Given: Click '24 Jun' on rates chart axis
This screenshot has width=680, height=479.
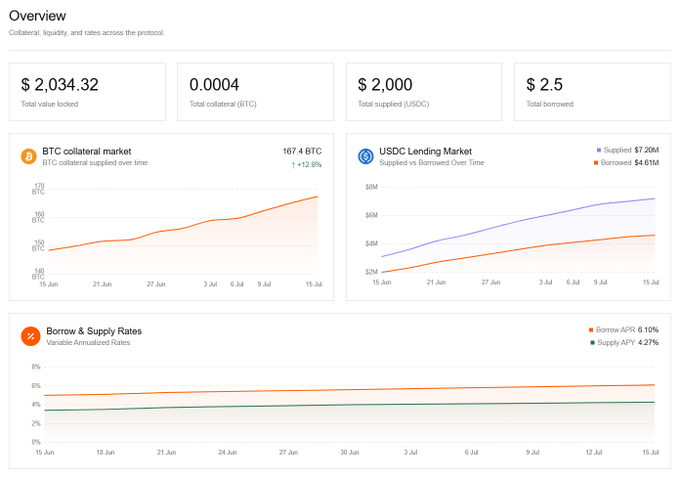Looking at the screenshot, I should click(227, 452).
